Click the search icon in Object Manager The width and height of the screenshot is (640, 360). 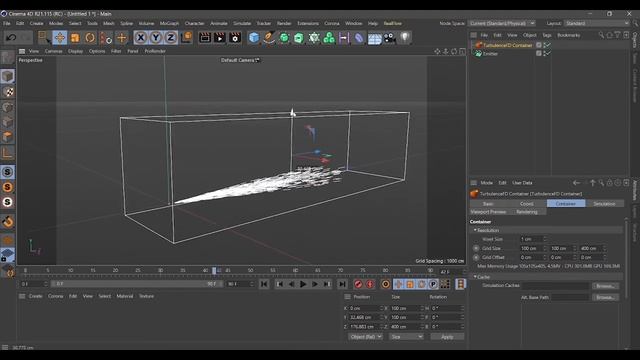click(601, 35)
